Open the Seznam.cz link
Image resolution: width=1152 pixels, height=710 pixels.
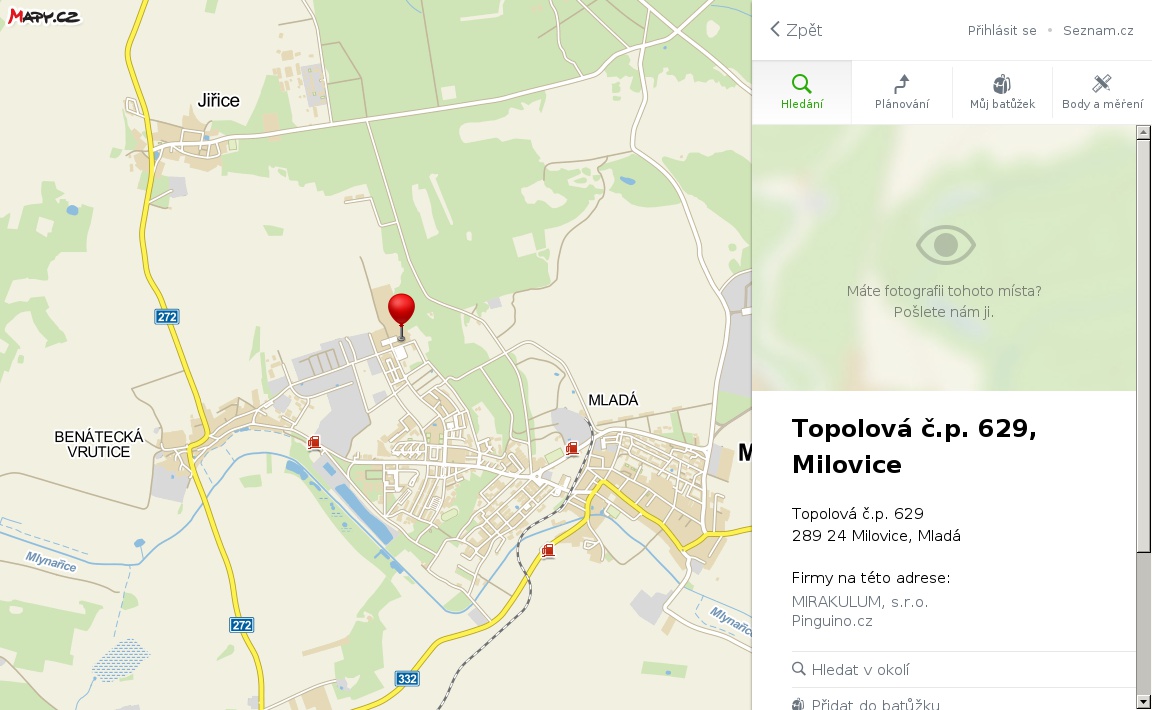1098,30
